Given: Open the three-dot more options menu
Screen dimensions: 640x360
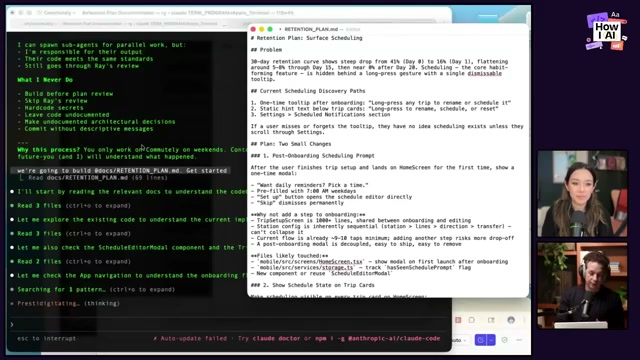Looking at the screenshot, I should click(x=519, y=340).
